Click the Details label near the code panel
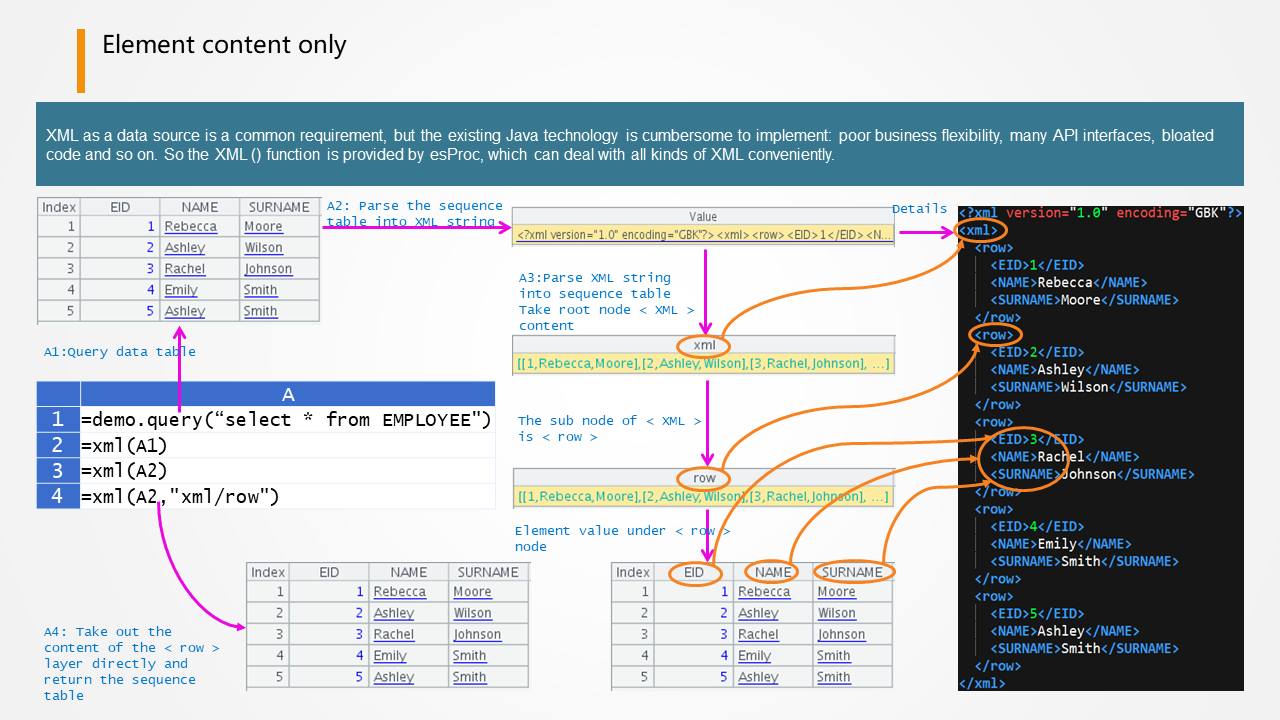 pos(919,209)
